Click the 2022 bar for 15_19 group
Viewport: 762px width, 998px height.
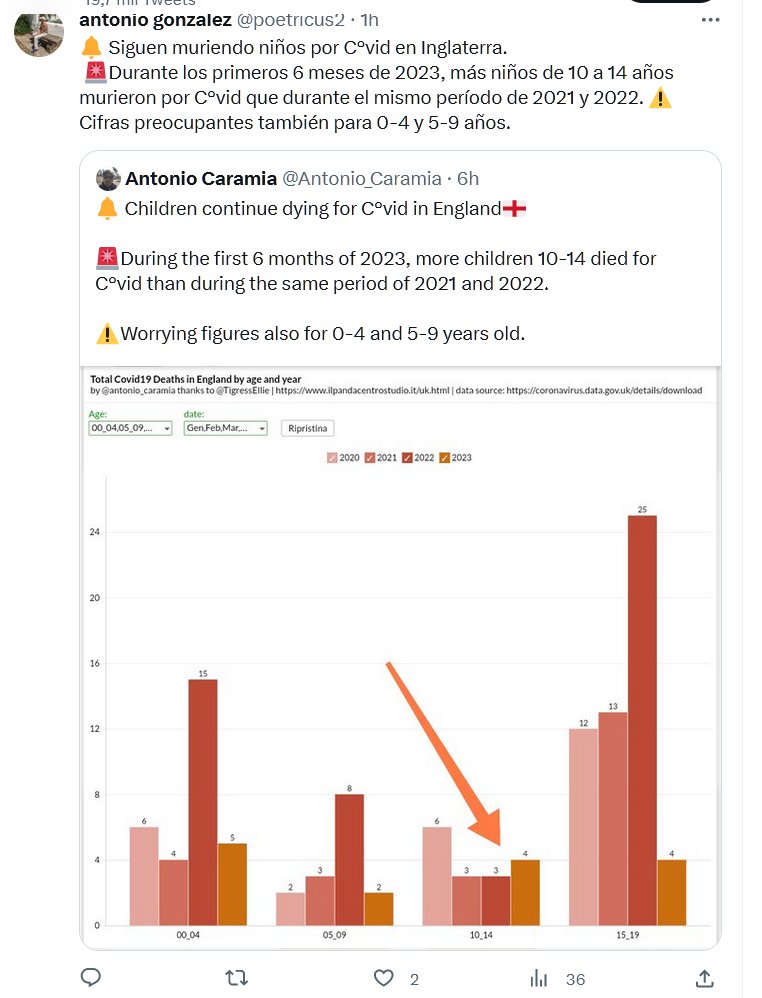click(x=643, y=720)
